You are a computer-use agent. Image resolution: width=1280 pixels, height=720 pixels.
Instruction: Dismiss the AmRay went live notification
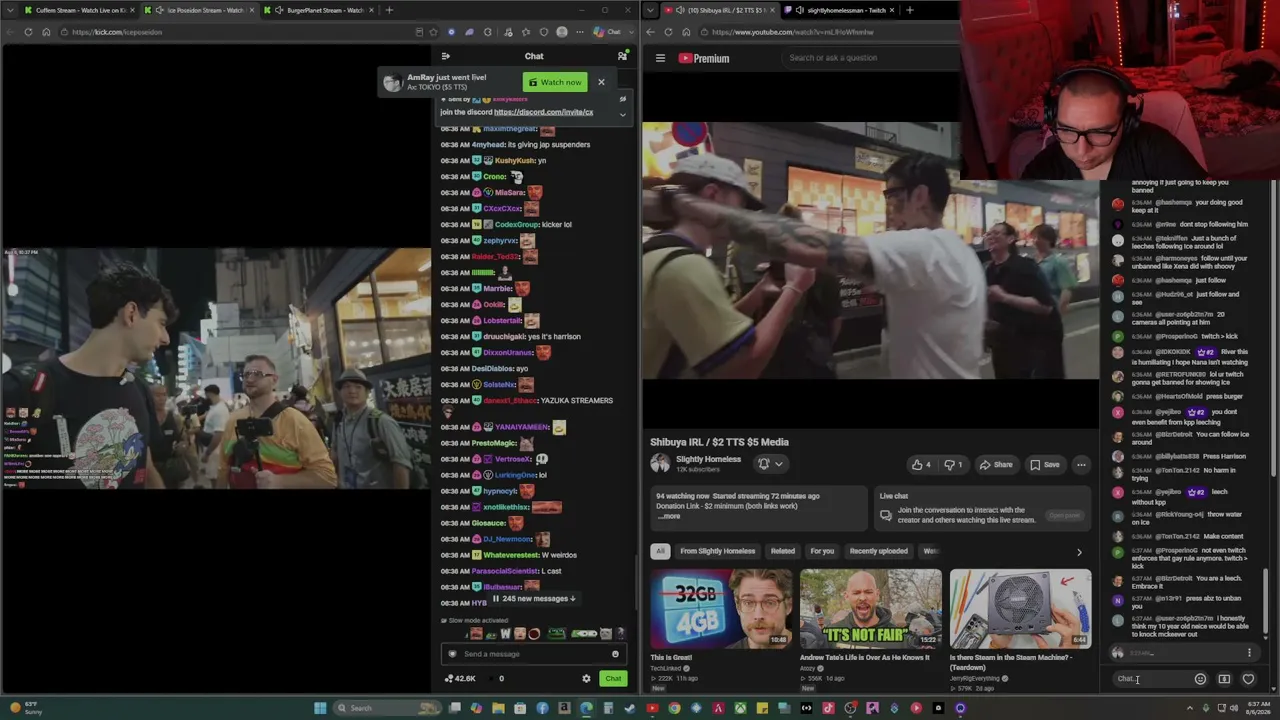601,82
